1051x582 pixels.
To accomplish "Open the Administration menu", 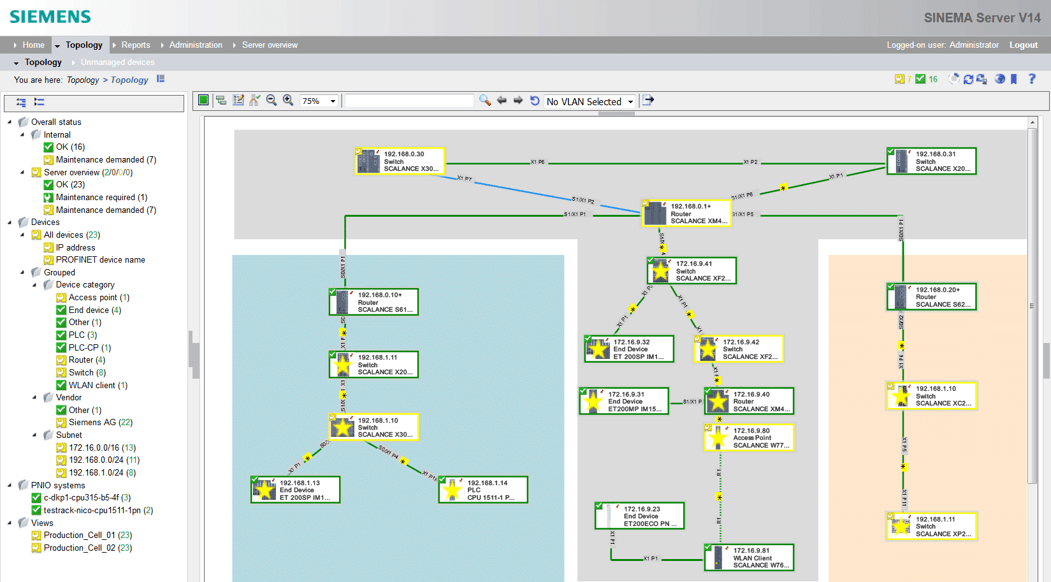I will tap(195, 45).
